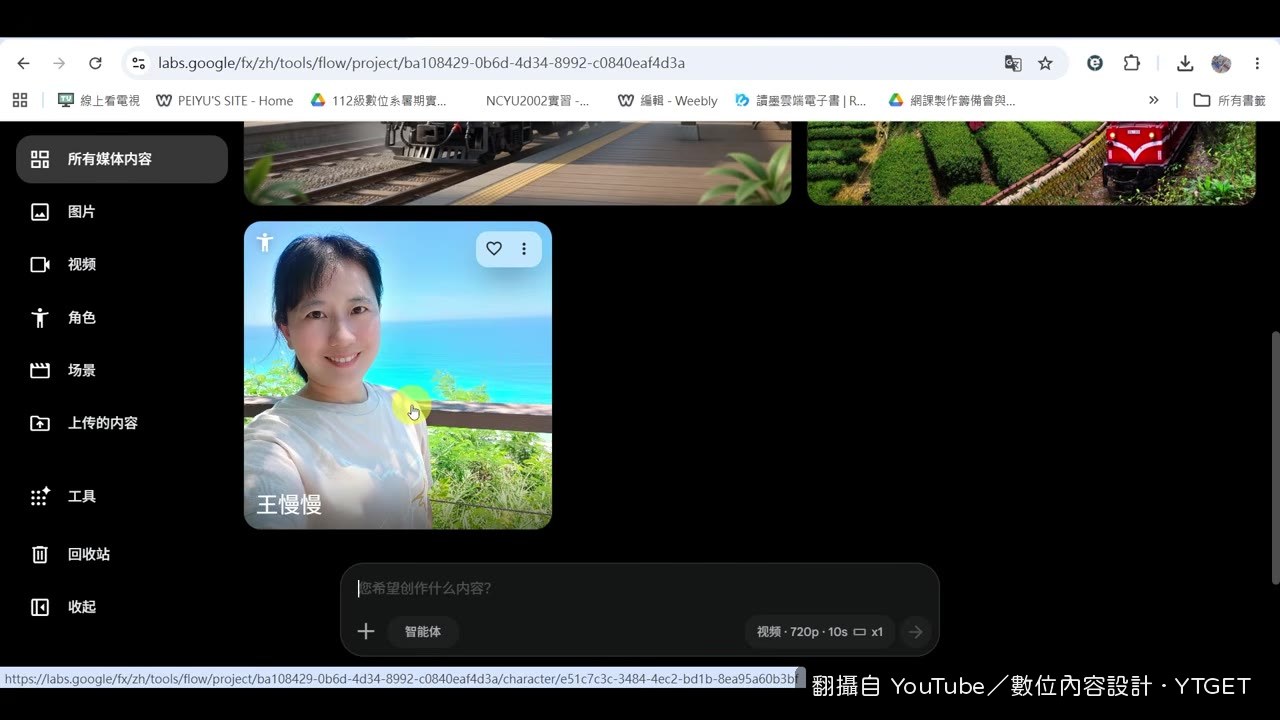Image resolution: width=1280 pixels, height=720 pixels.
Task: Click the forward navigation arrow
Action: click(59, 63)
